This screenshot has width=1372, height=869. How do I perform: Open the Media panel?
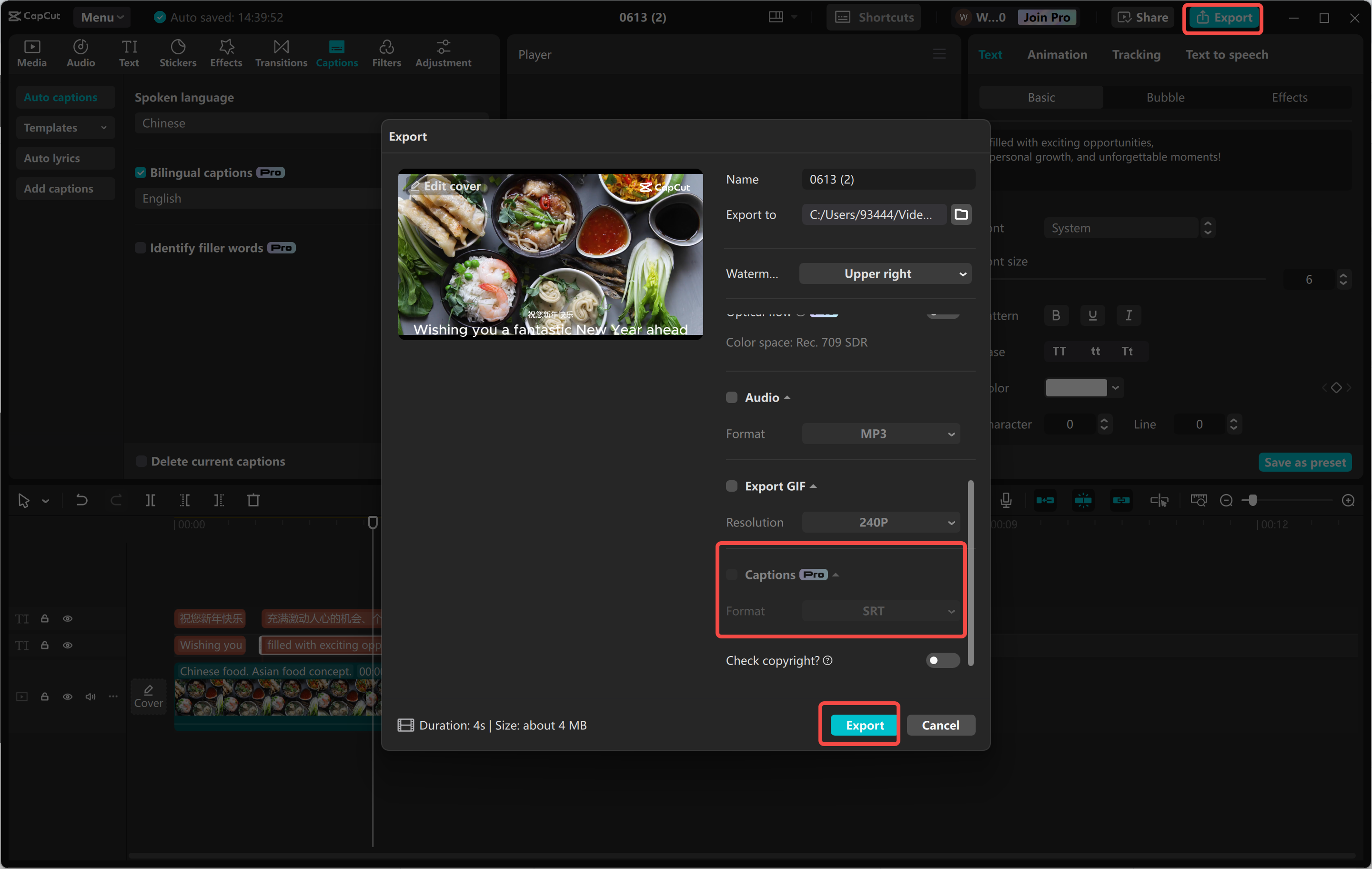point(32,53)
